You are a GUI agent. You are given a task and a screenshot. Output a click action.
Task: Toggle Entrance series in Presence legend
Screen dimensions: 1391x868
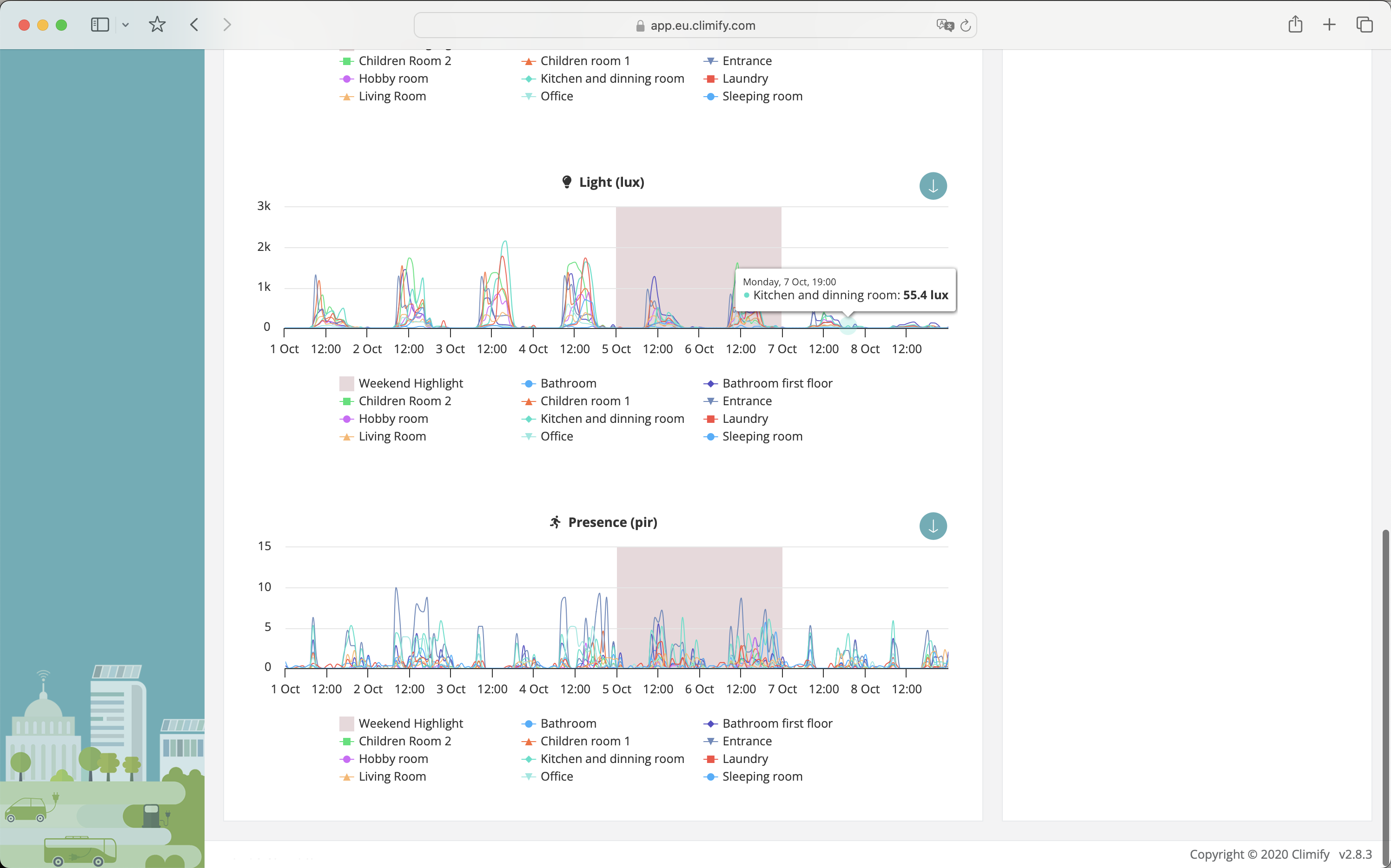click(737, 742)
